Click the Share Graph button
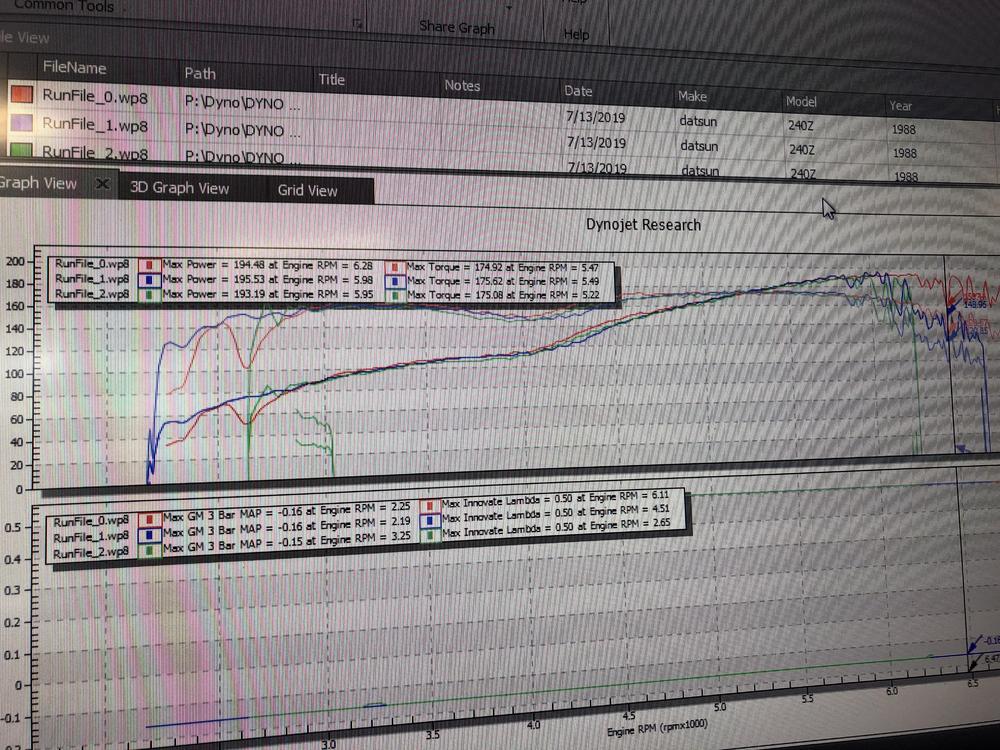 (x=457, y=27)
